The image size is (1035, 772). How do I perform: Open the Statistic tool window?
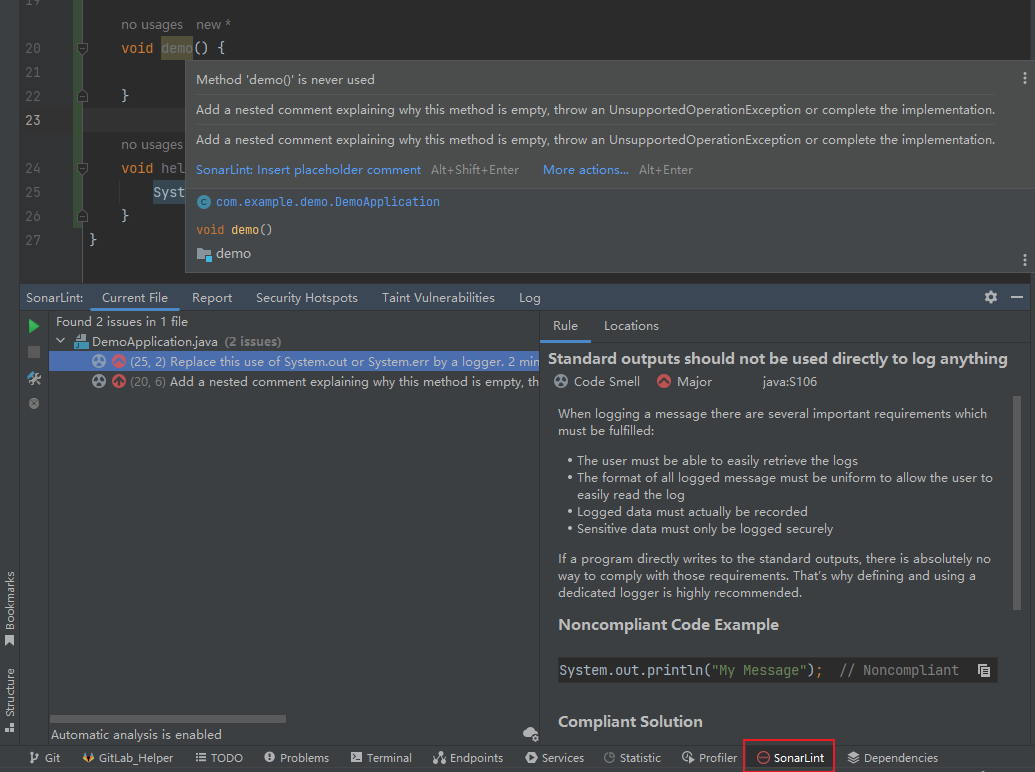click(x=632, y=757)
